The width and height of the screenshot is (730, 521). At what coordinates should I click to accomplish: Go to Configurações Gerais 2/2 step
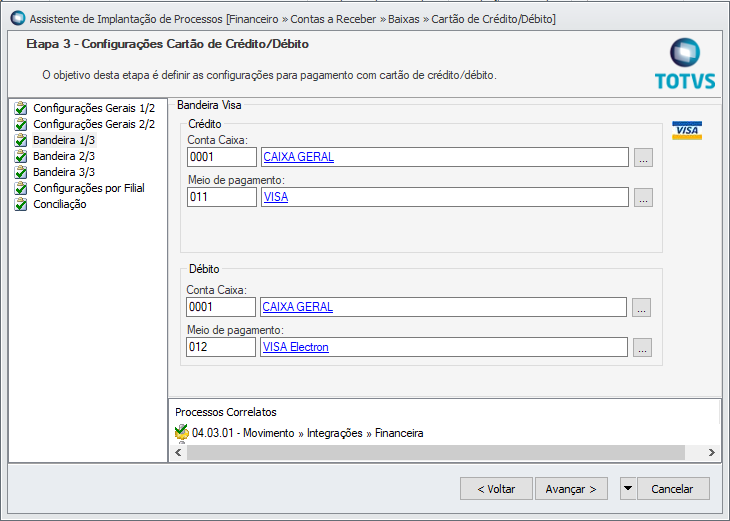(94, 124)
